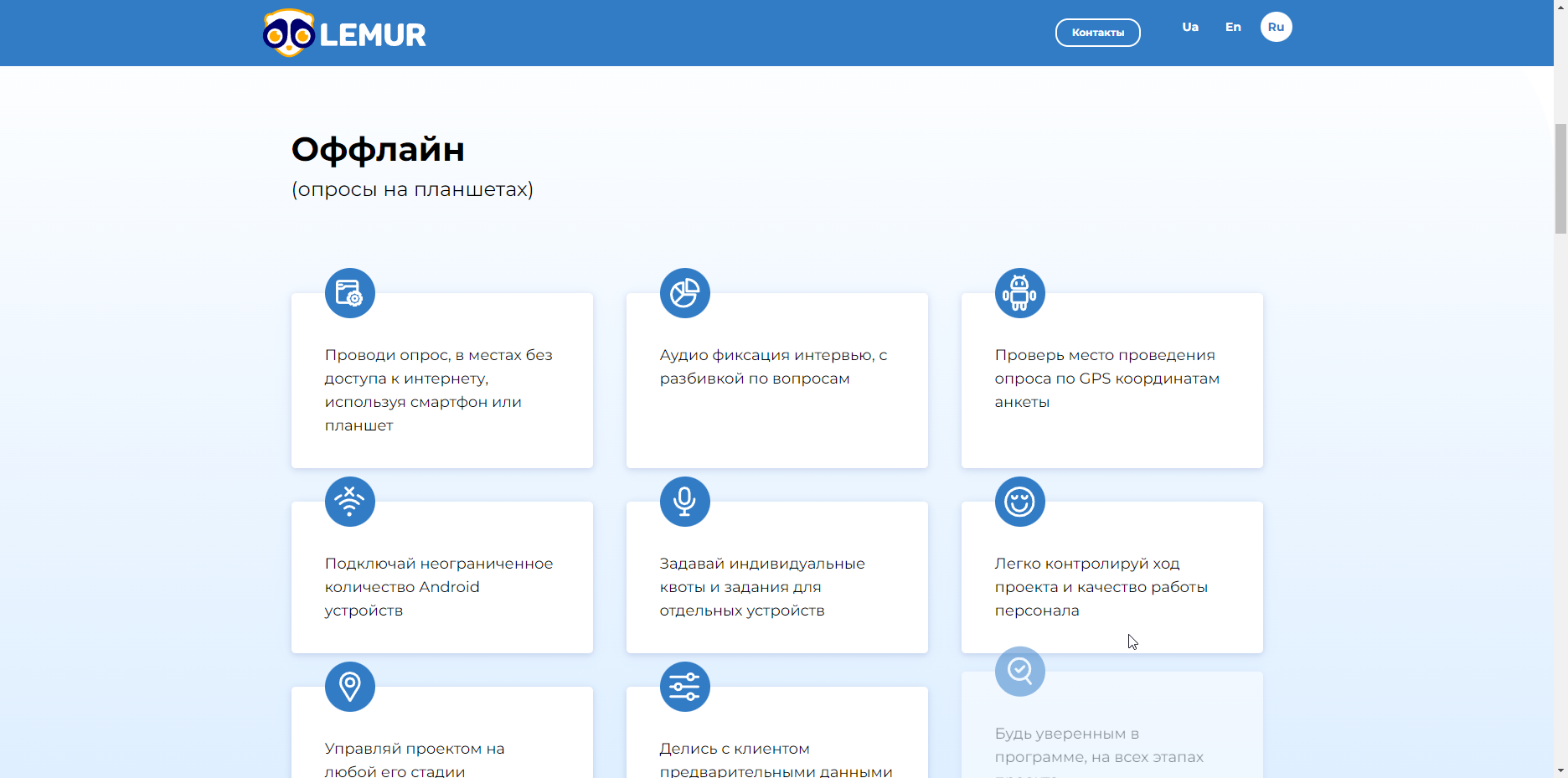The height and width of the screenshot is (778, 1568).
Task: Click text 'Делись с клиентом предварительными данными'
Action: 776,760
